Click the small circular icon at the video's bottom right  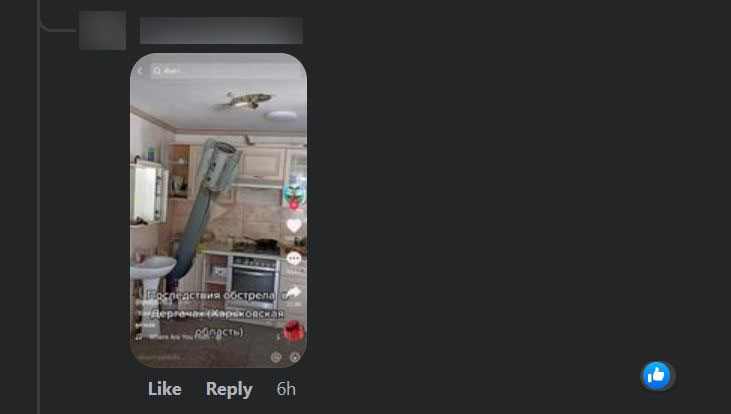point(295,357)
